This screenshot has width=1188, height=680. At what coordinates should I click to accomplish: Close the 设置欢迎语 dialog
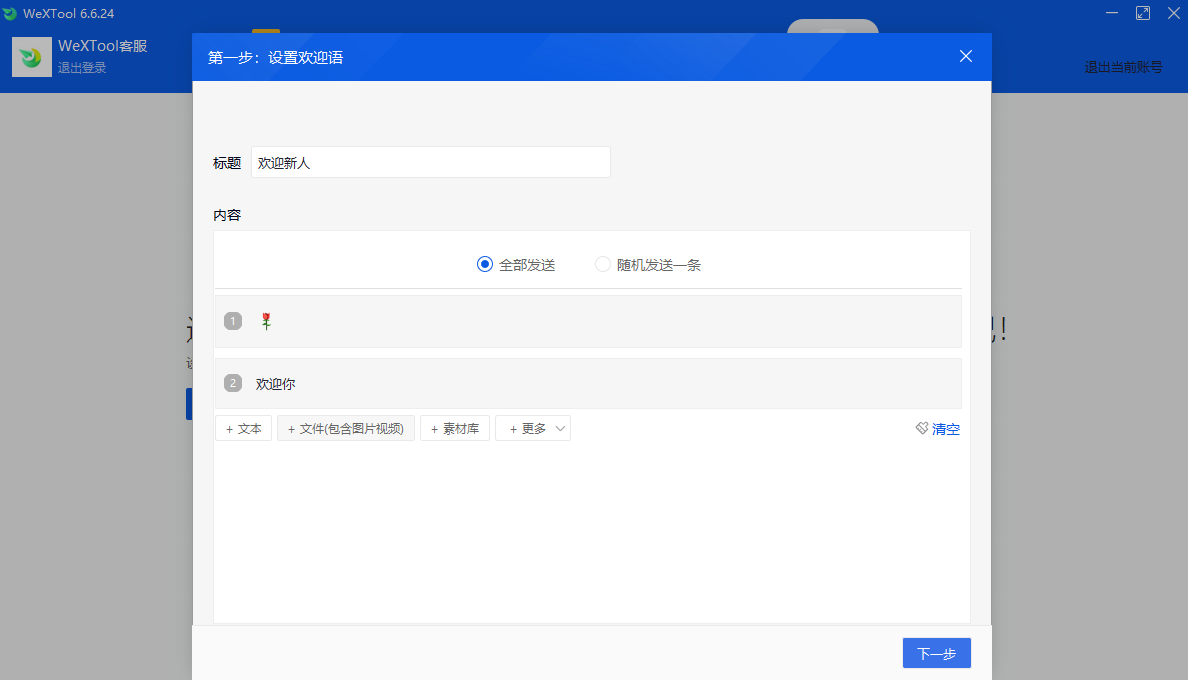tap(965, 56)
